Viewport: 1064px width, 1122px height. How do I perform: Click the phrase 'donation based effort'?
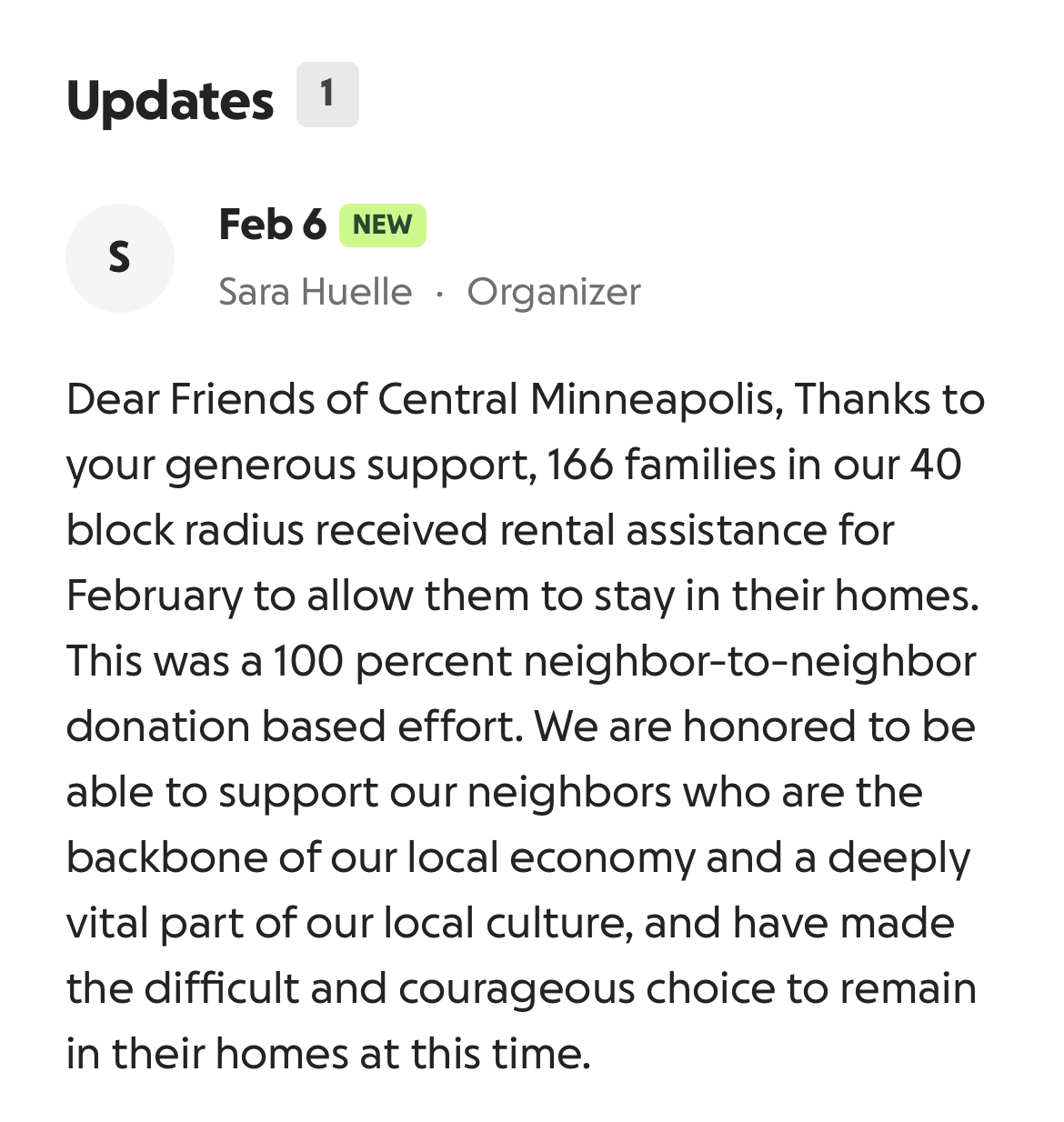(294, 726)
